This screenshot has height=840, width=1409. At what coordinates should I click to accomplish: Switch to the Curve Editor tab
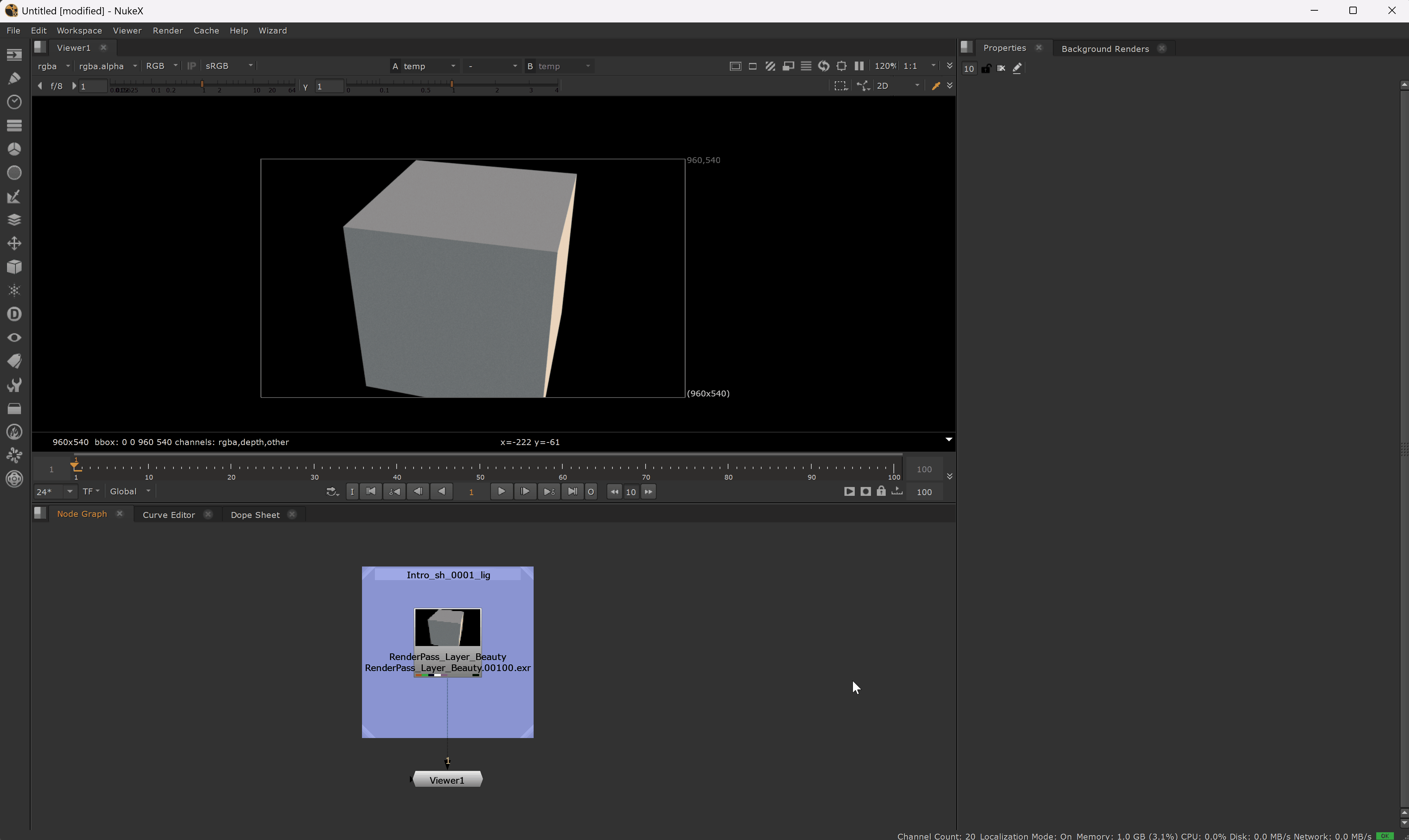tap(168, 515)
